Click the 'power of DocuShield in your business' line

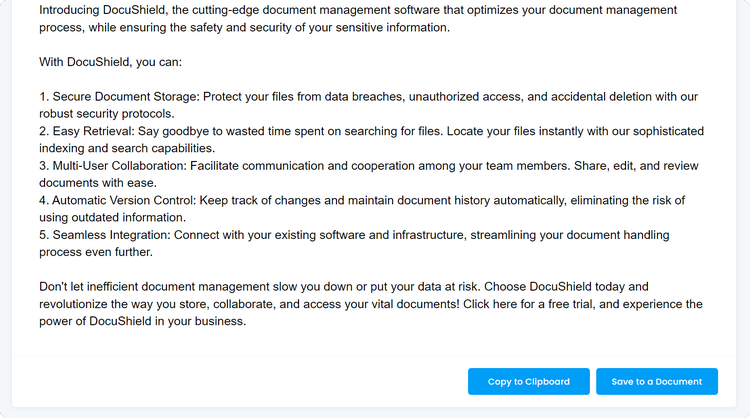(x=142, y=321)
